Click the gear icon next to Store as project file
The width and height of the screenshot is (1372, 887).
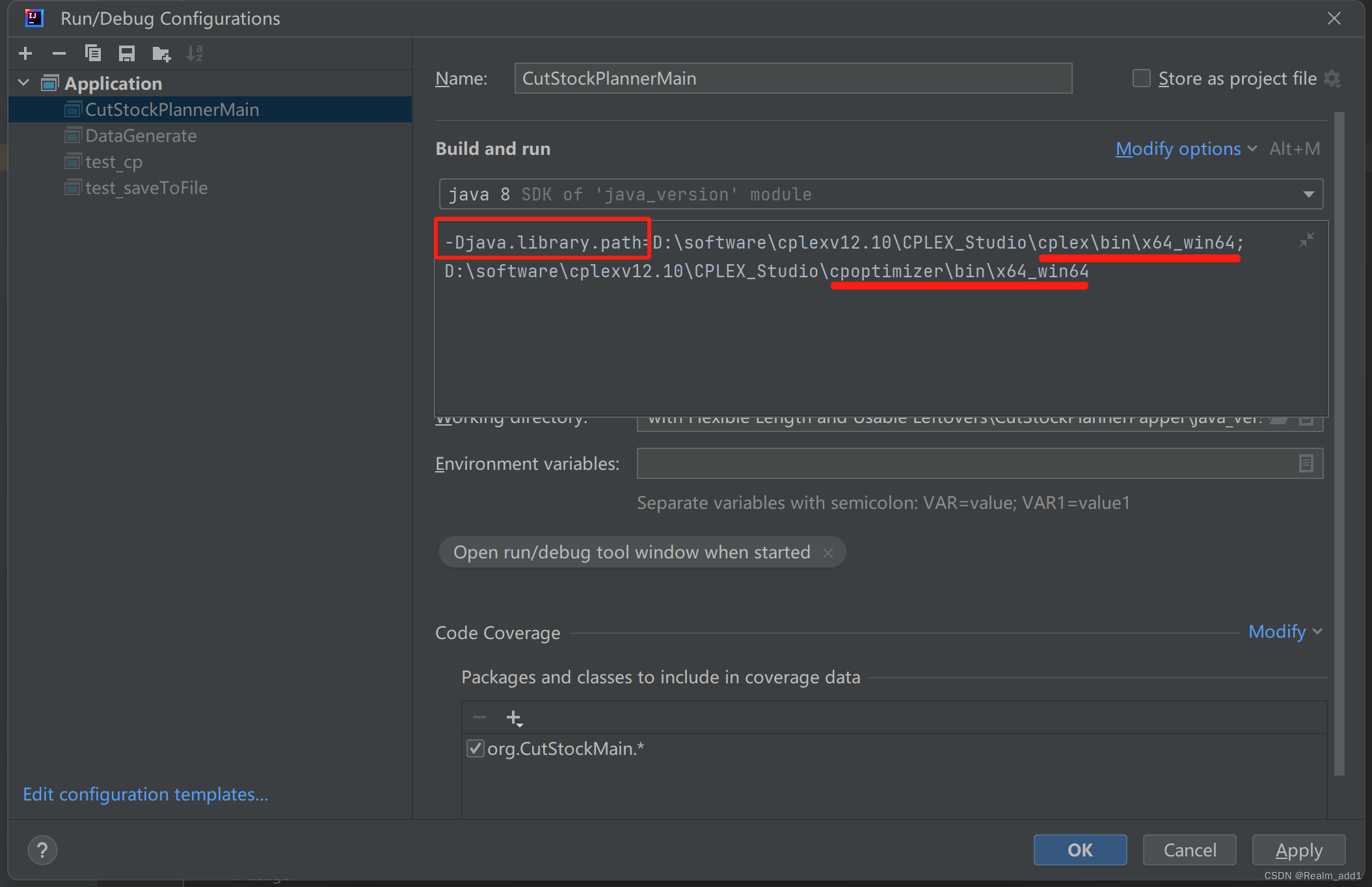coord(1332,79)
